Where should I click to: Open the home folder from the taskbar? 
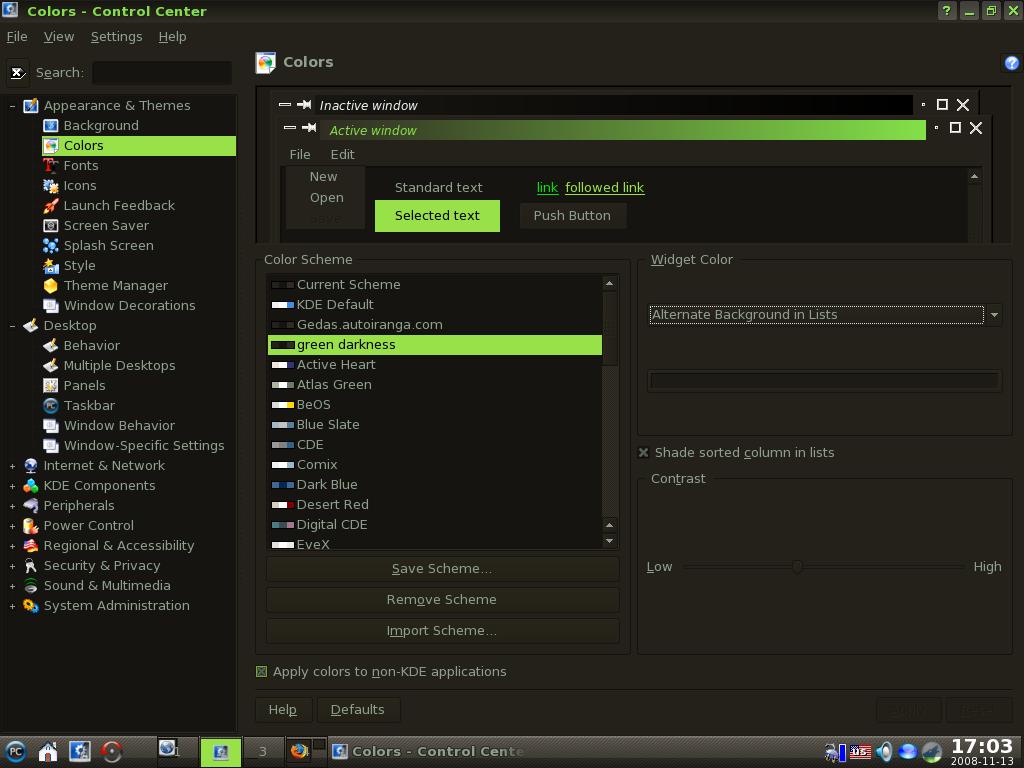pos(48,752)
